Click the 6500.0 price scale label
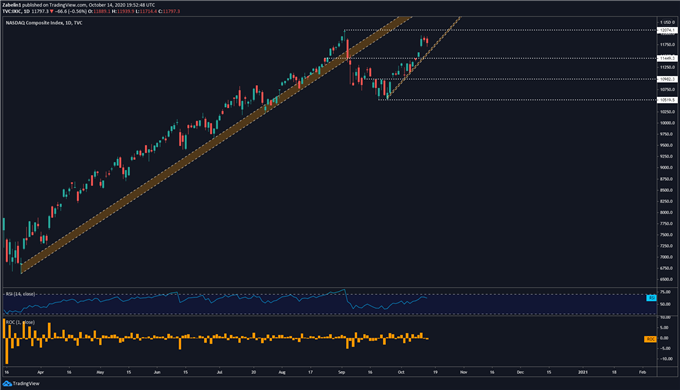The height and width of the screenshot is (390, 680). click(667, 280)
